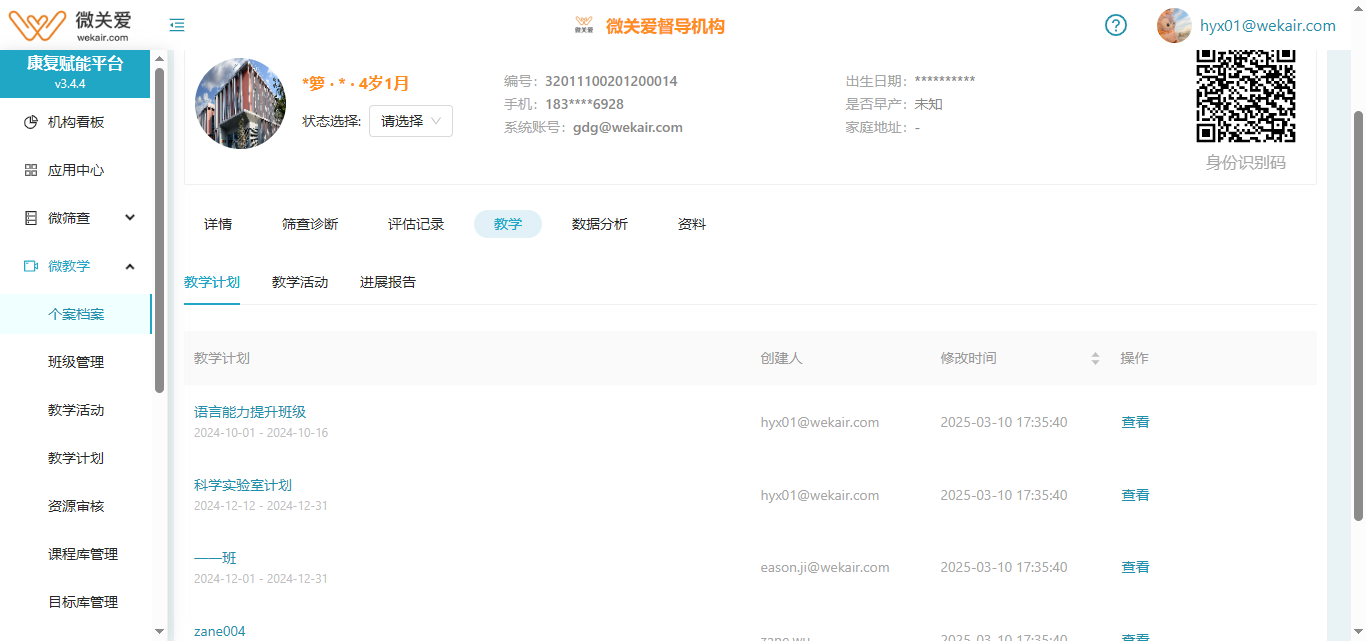Sort by 修改时间 column arrows
The height and width of the screenshot is (641, 1366).
[x=1095, y=358]
